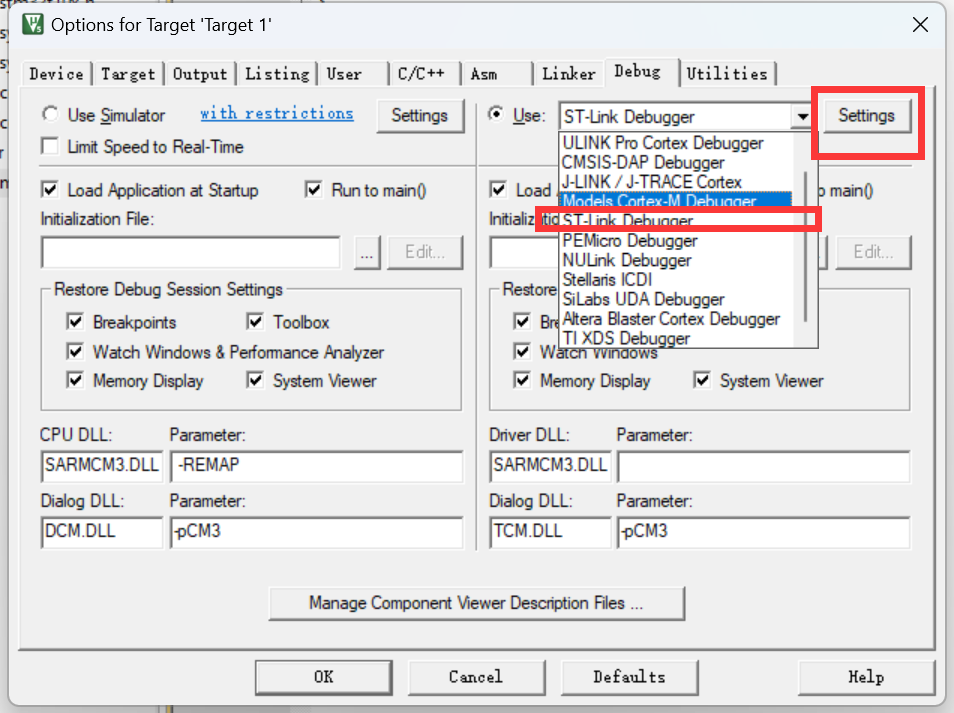The image size is (954, 713).
Task: Click simulator Edit... button
Action: pos(425,252)
